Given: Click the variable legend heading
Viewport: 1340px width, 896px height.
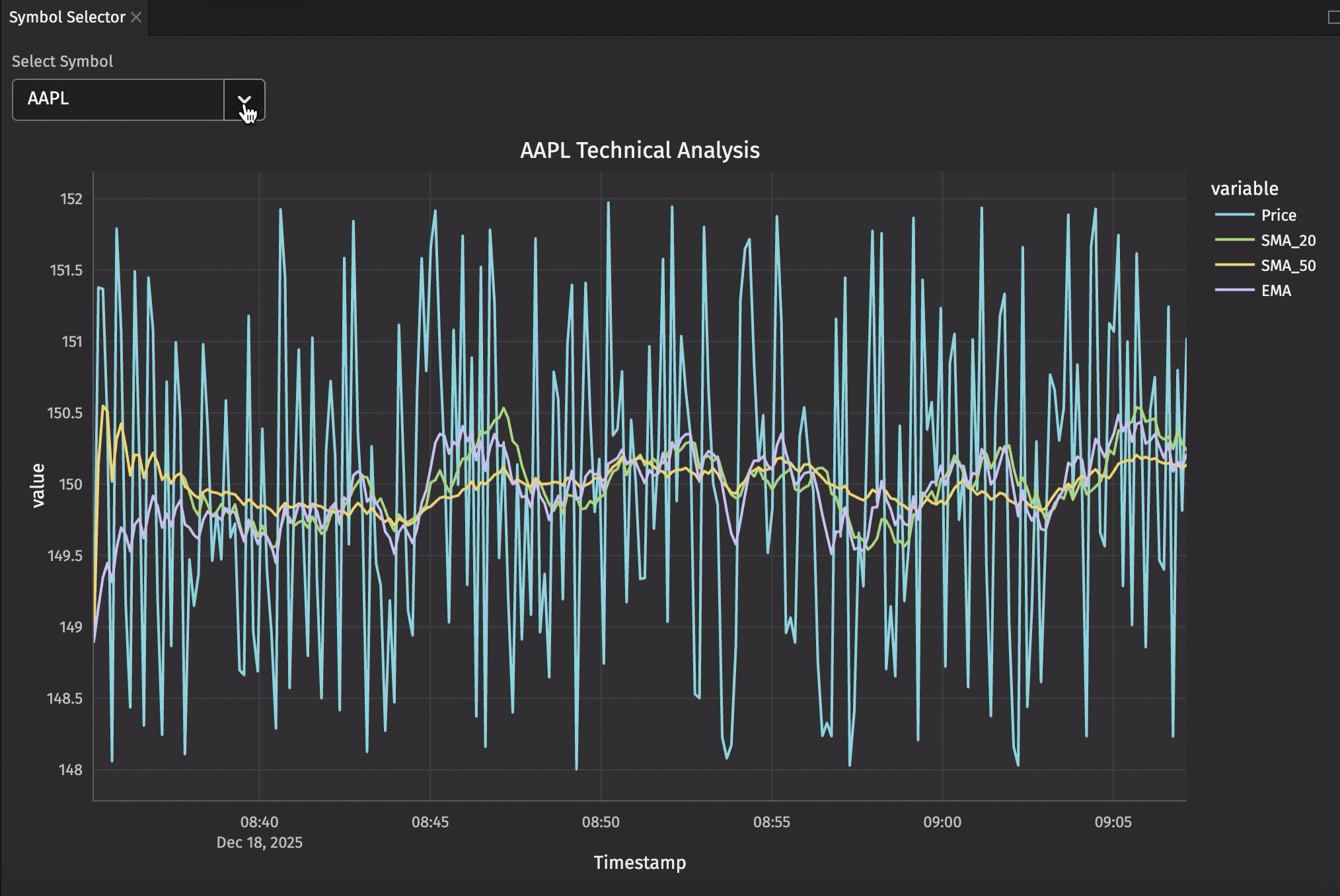Looking at the screenshot, I should (1244, 189).
